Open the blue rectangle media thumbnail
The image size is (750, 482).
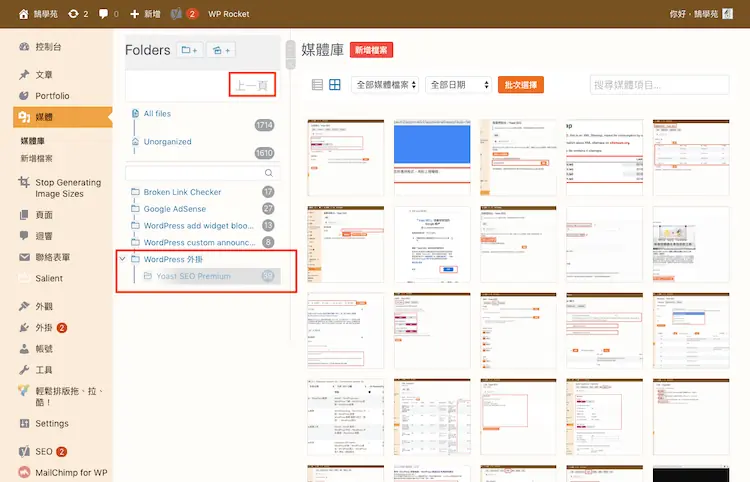tap(432, 158)
